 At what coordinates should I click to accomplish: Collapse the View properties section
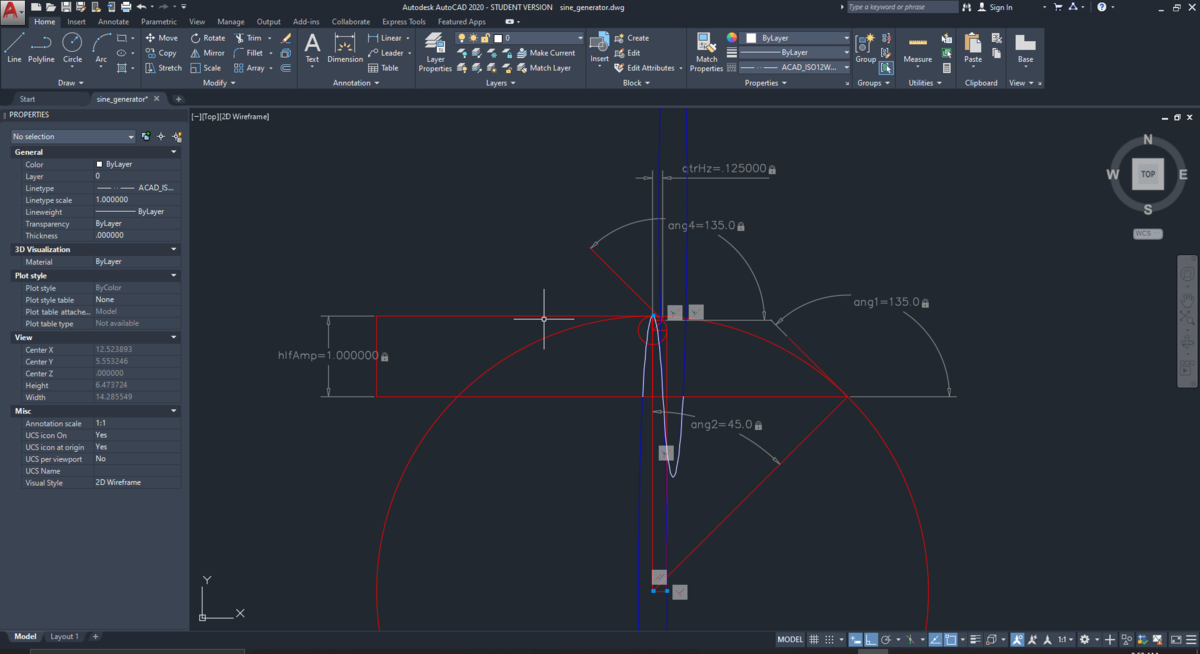(x=174, y=337)
